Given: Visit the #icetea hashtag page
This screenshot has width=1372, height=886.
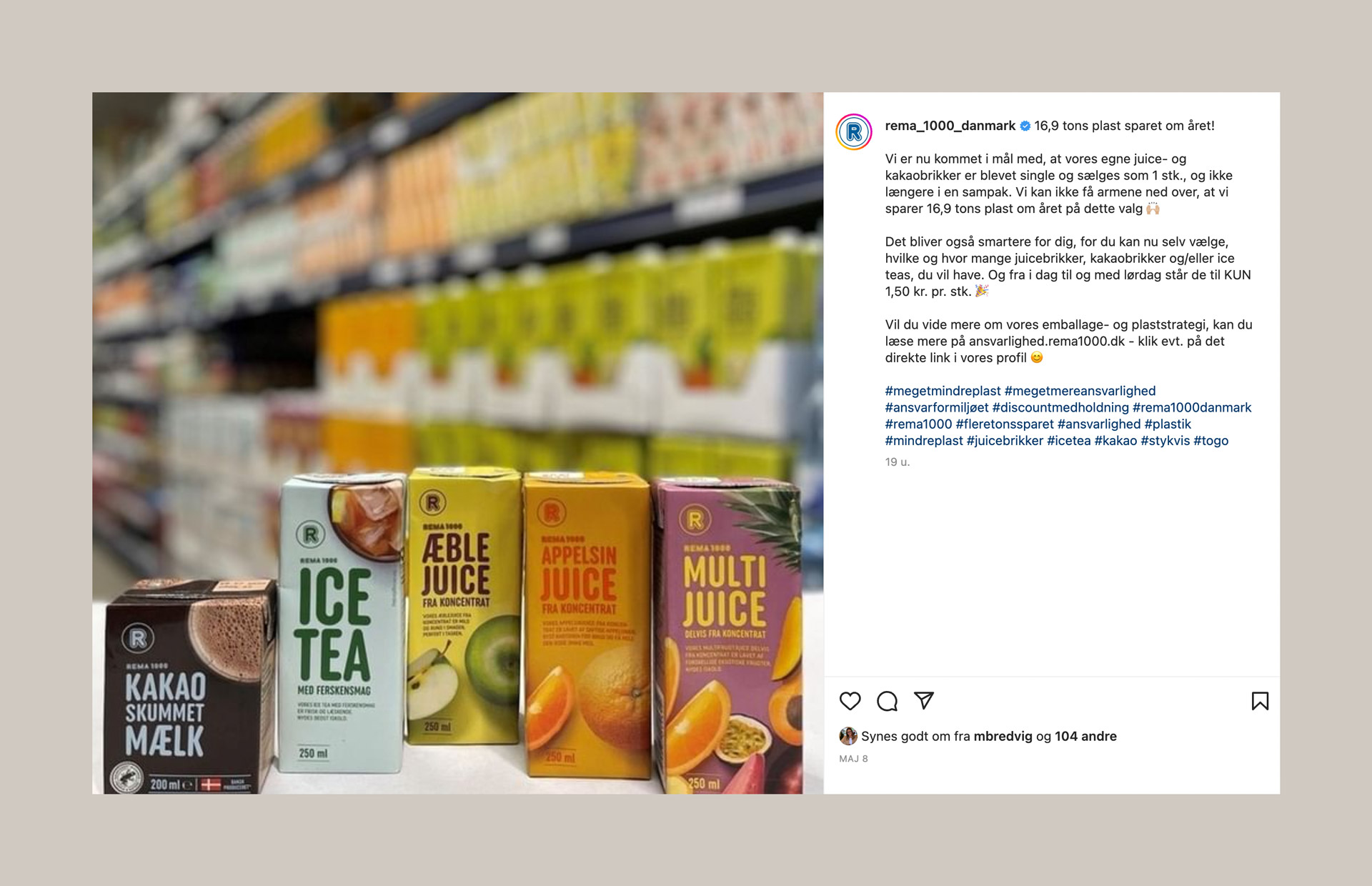Looking at the screenshot, I should 1069,441.
